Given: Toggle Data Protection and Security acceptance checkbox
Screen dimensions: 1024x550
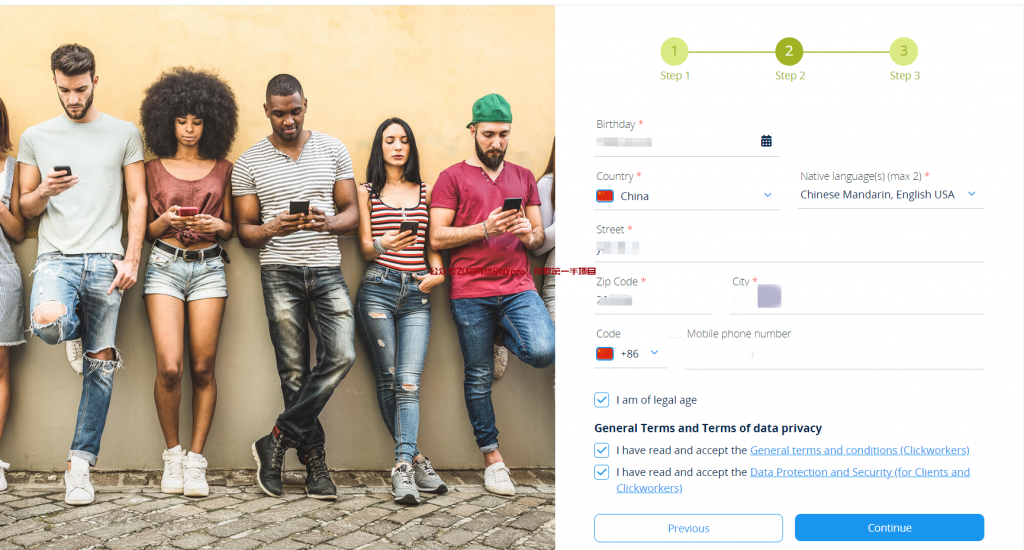Looking at the screenshot, I should (x=601, y=472).
